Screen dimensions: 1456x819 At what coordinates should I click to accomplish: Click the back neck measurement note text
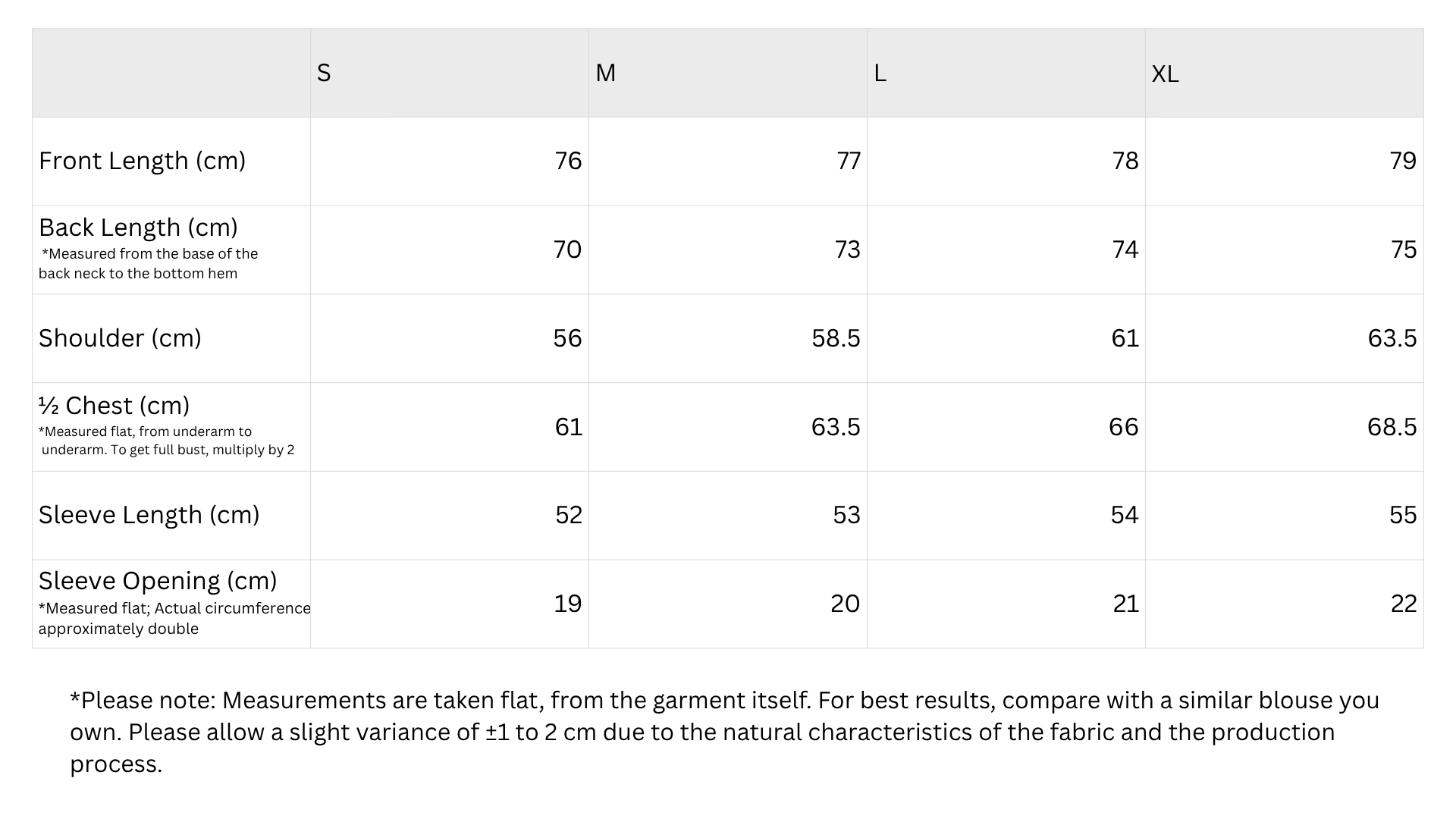148,264
